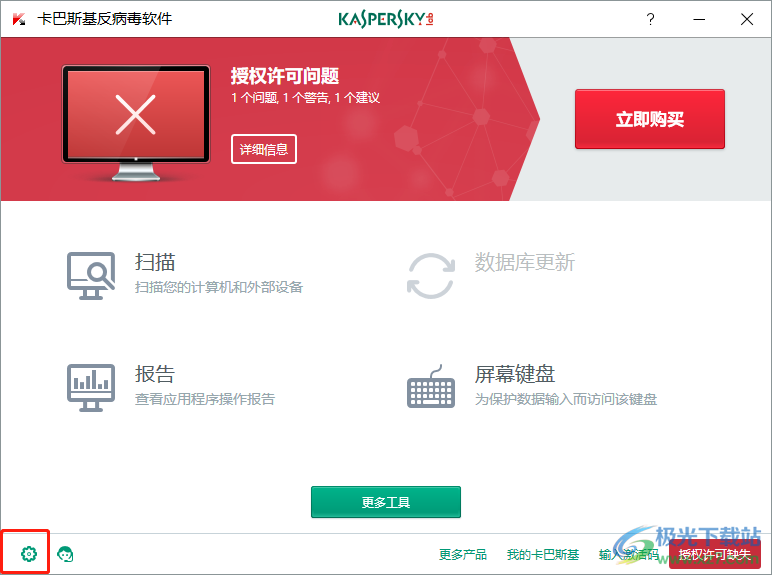The width and height of the screenshot is (772, 575).
Task: Open settings via the gear icon
Action: click(29, 554)
